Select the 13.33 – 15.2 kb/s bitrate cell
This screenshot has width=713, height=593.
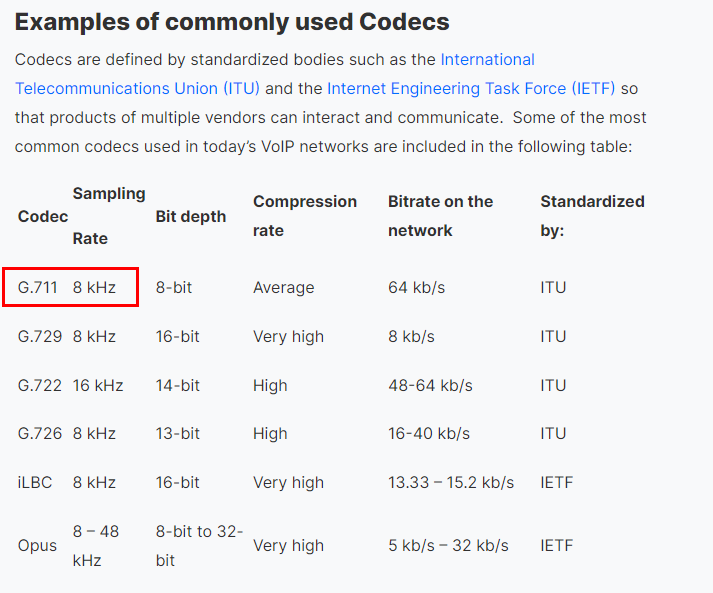pos(451,483)
